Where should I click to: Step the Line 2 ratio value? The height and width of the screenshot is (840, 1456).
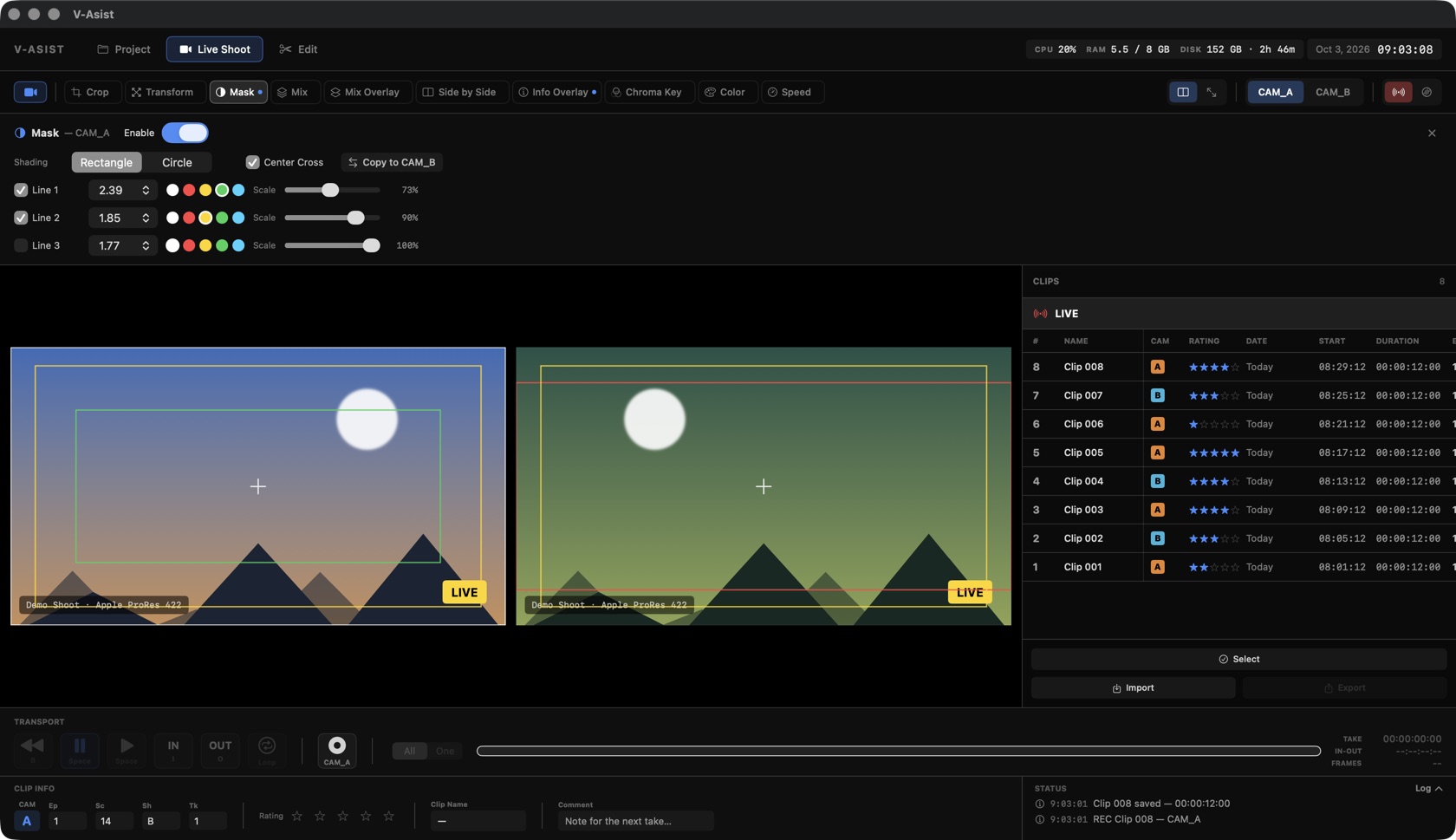click(x=146, y=218)
